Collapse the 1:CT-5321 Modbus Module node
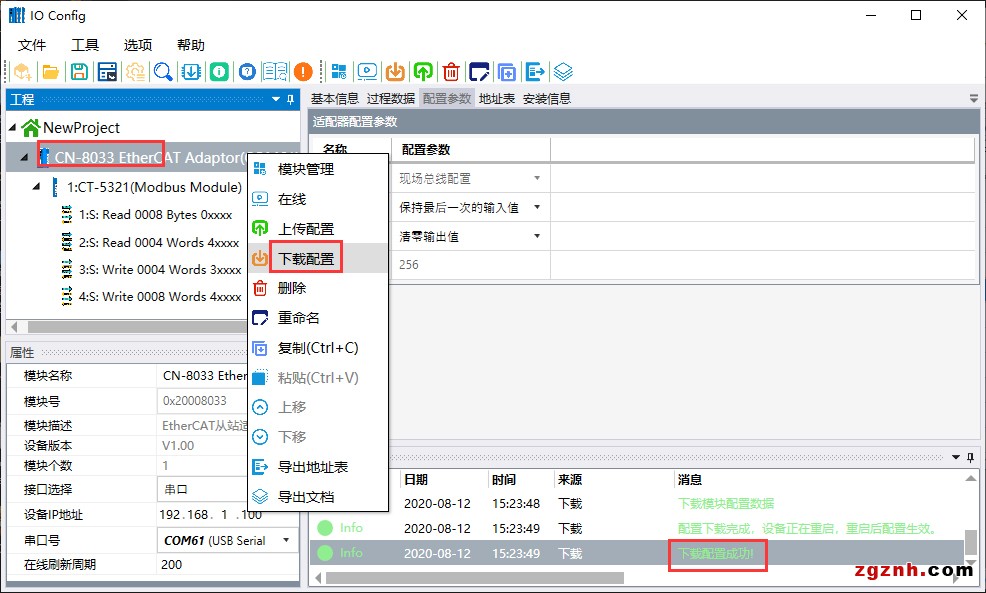The height and width of the screenshot is (593, 986). pos(36,187)
